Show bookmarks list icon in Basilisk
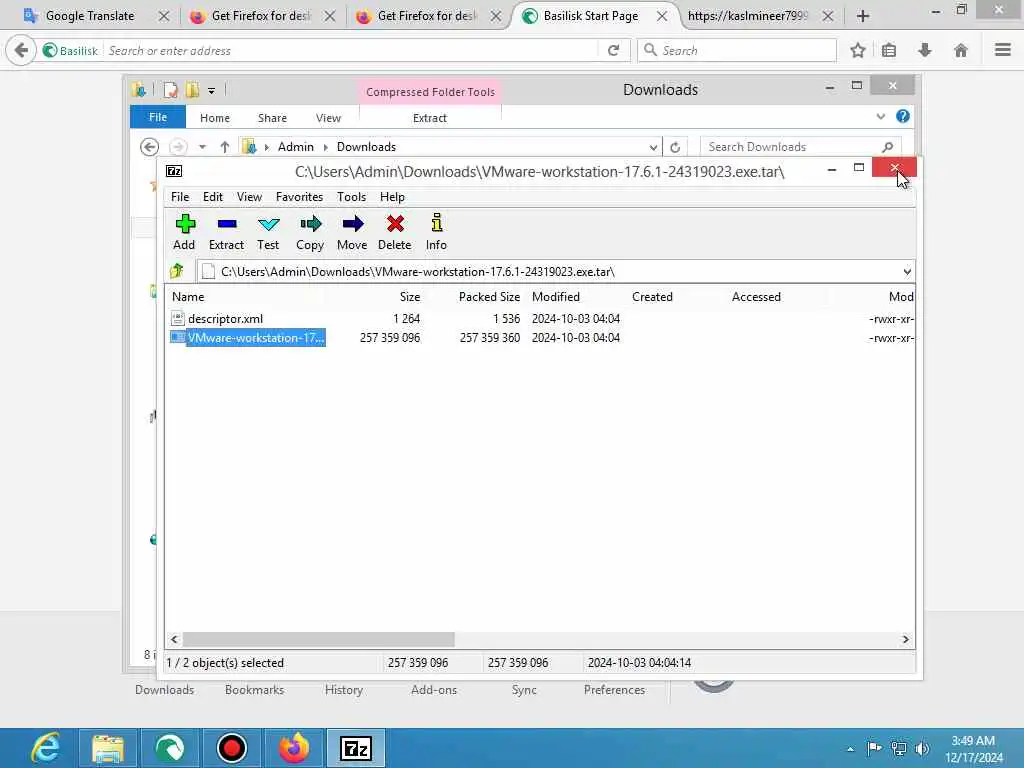This screenshot has height=768, width=1024. click(889, 50)
